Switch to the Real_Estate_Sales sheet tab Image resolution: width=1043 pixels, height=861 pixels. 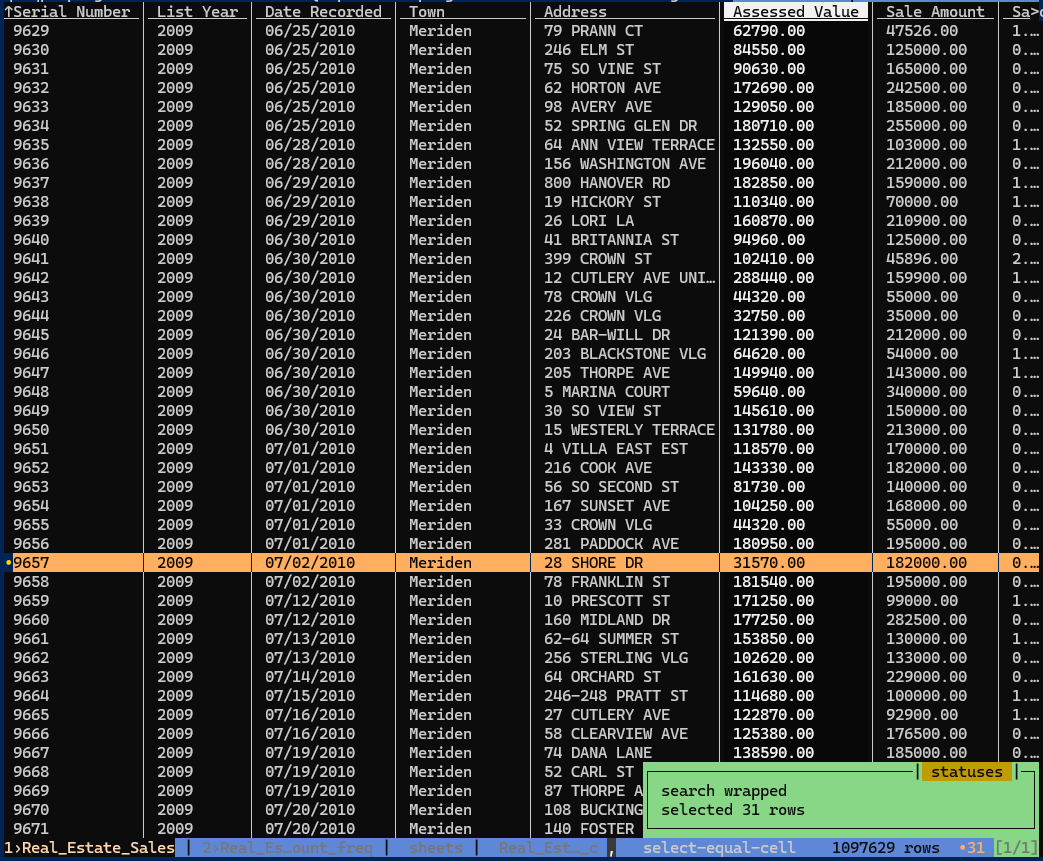tap(88, 848)
